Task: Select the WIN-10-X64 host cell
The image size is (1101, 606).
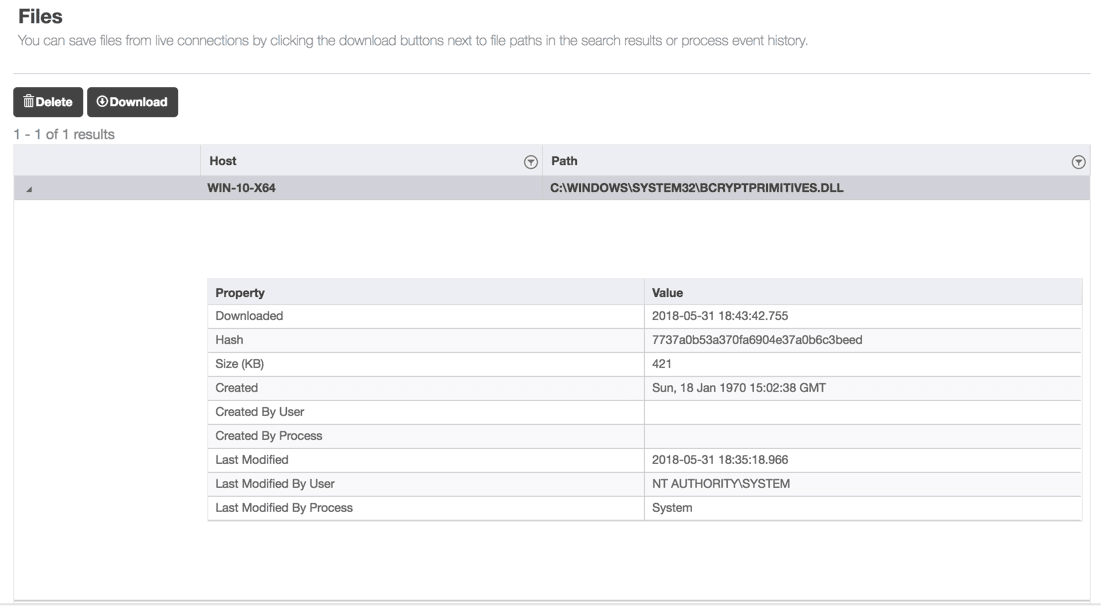Action: click(x=242, y=187)
